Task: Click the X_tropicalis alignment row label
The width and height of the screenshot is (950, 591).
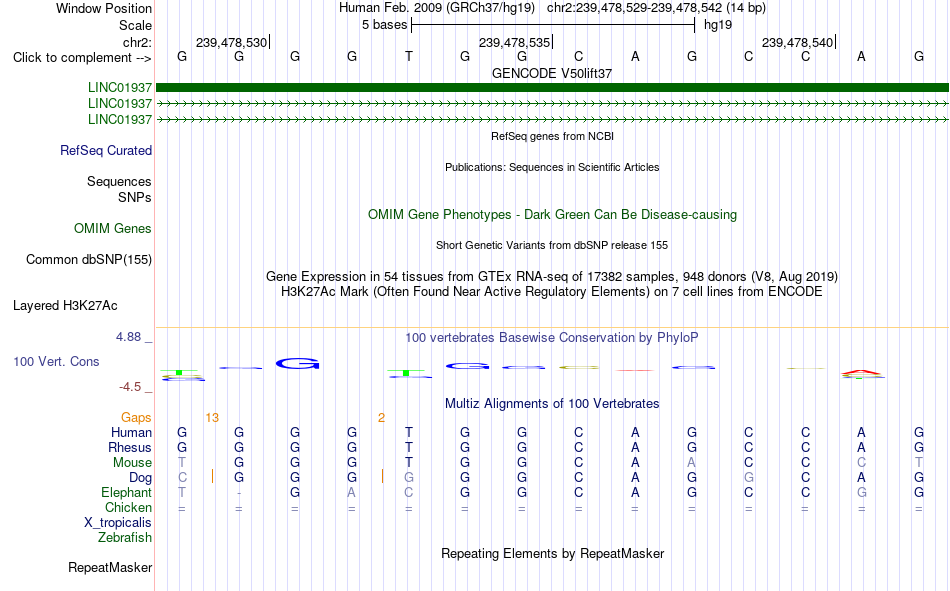Action: tap(118, 523)
